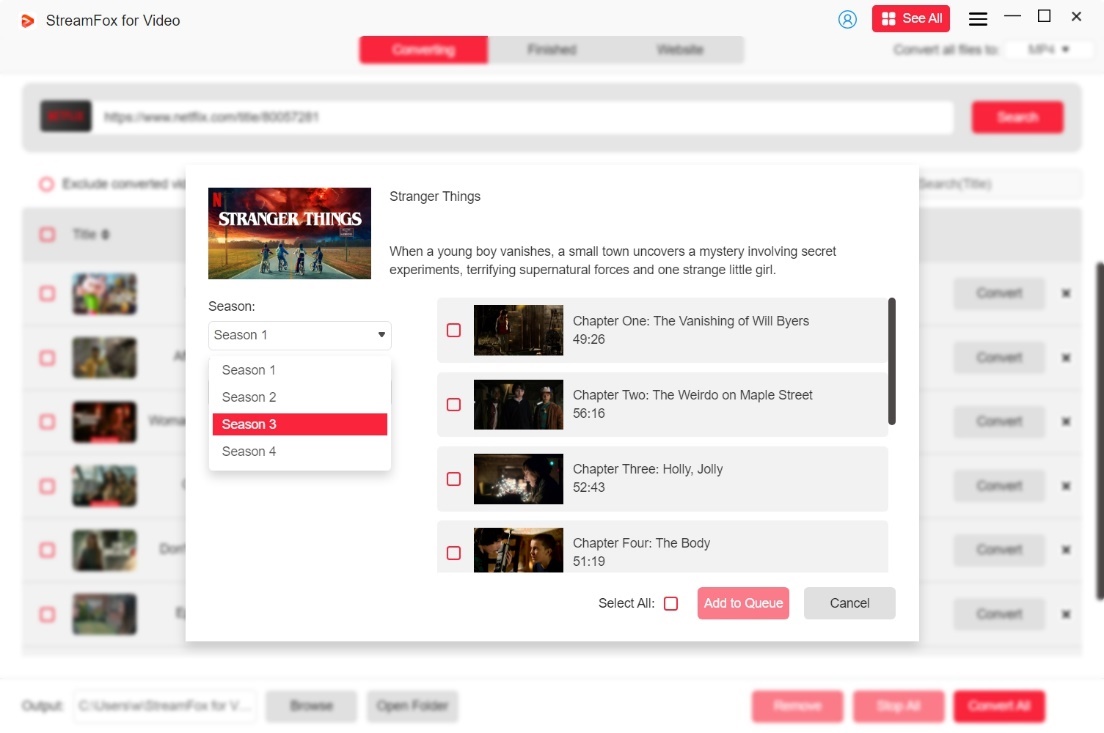Choose the highlighted Season 3 option
Viewport: 1104px width, 733px height.
(300, 424)
